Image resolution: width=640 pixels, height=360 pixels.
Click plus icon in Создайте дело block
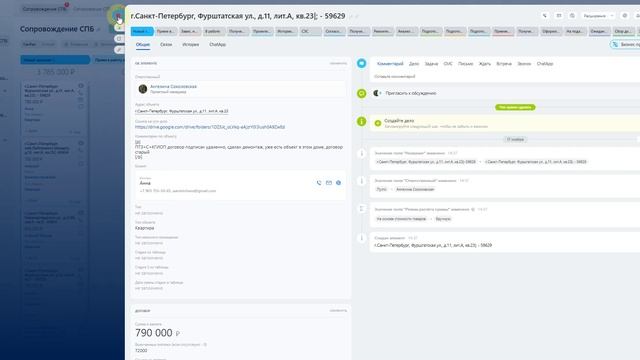click(x=378, y=123)
